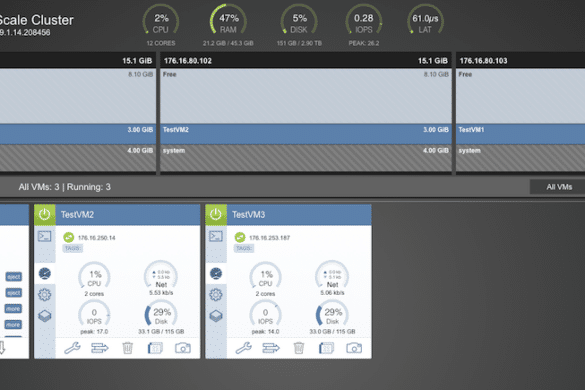The width and height of the screenshot is (585, 390).
Task: Click the TestVM2 power button
Action: tap(45, 215)
